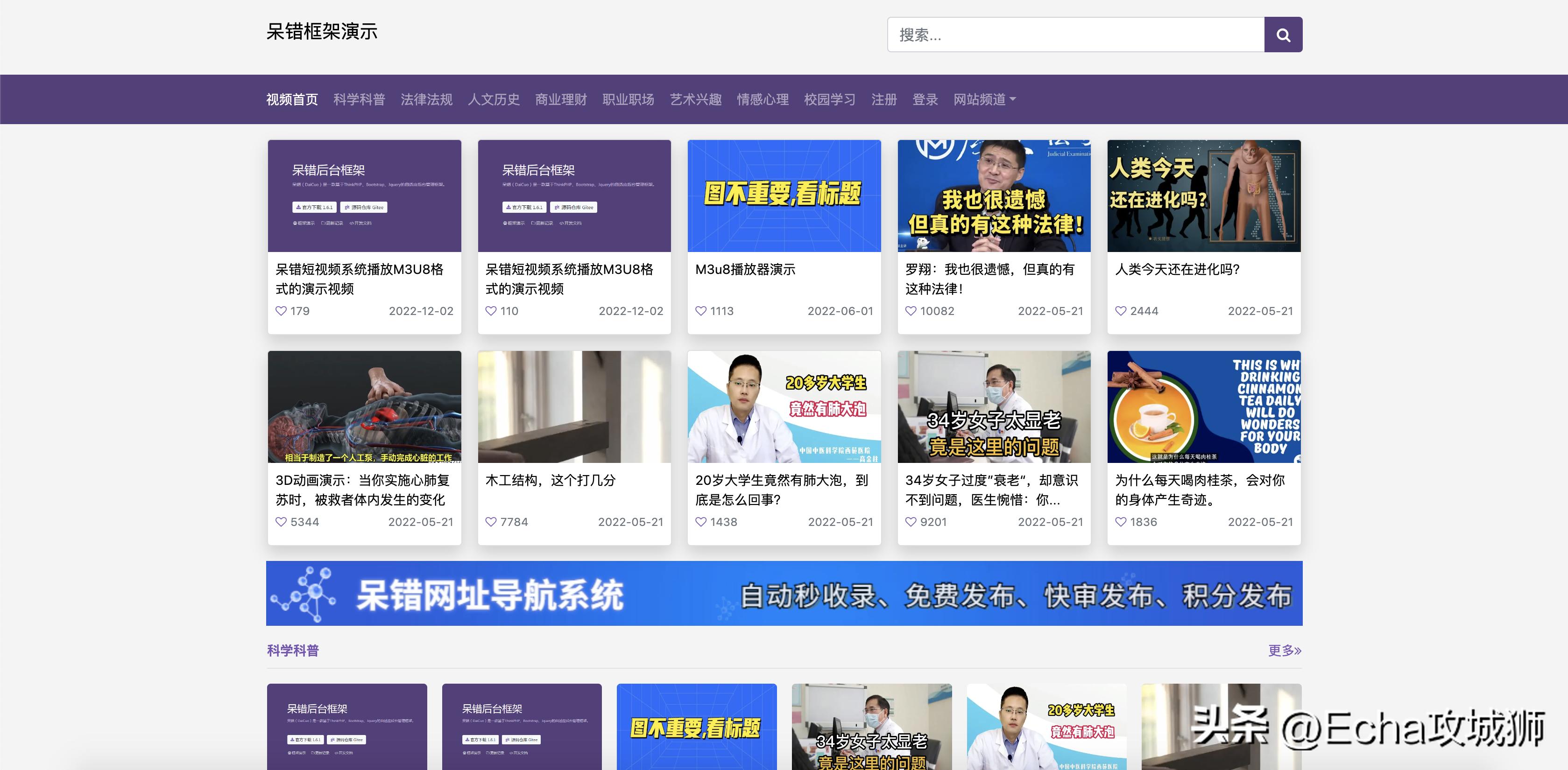The width and height of the screenshot is (1568, 770).
Task: Click the heart icon on 罗翔 video card
Action: 911,311
